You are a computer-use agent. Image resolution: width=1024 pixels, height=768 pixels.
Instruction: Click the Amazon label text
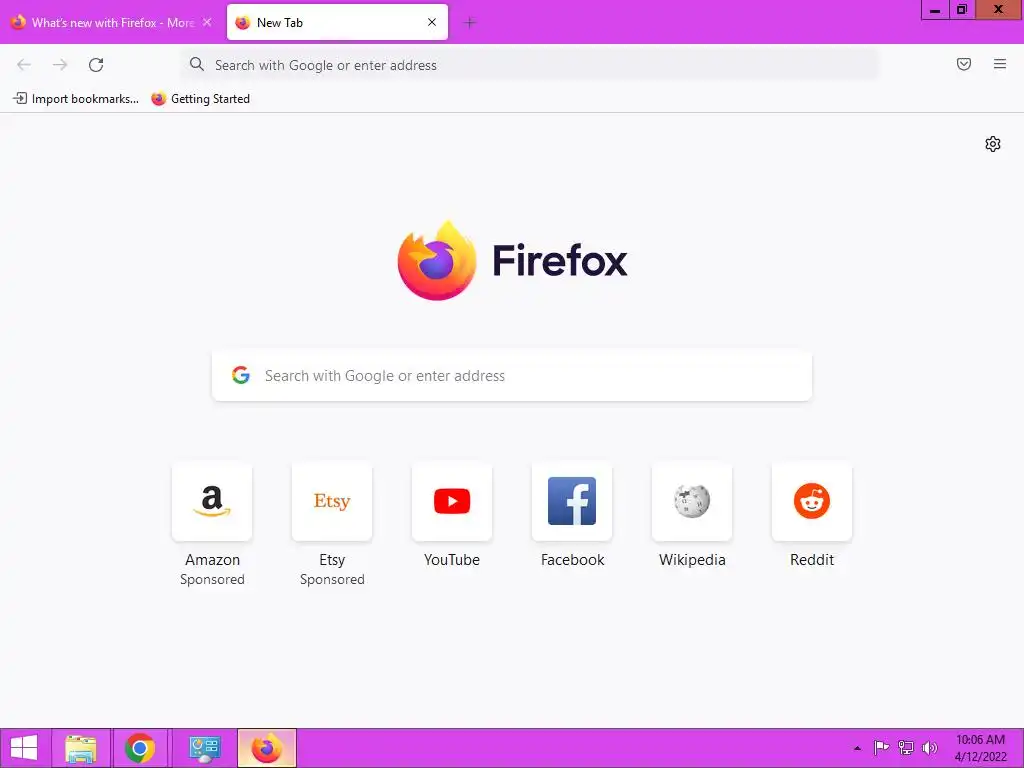[x=212, y=560]
